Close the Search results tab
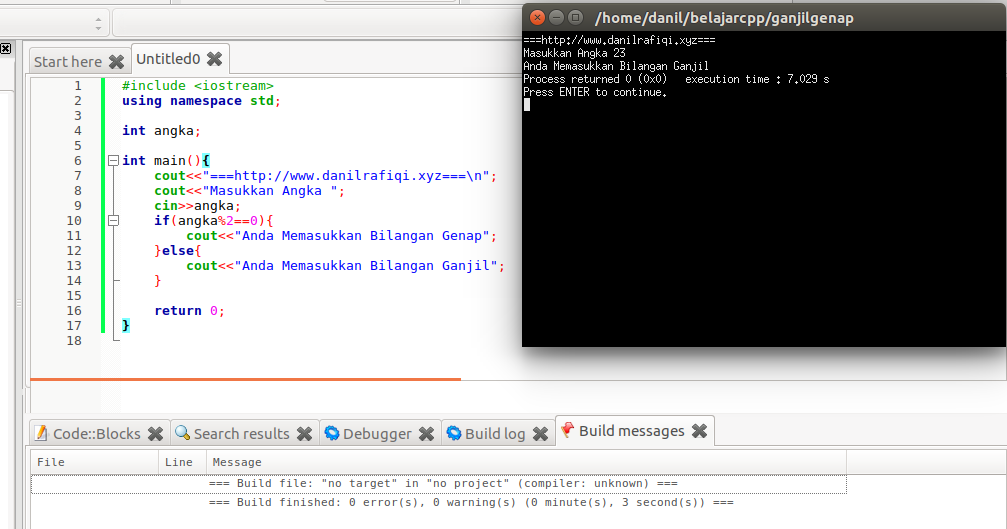 304,434
